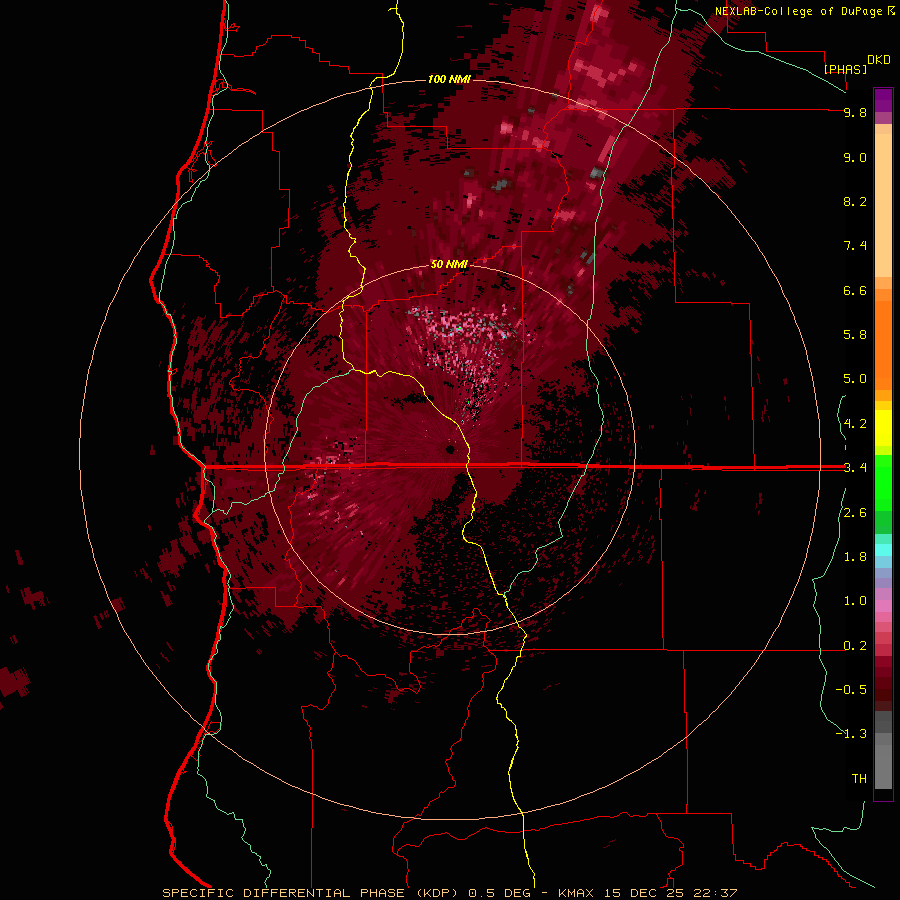Pick the gray band beside TH
This screenshot has width=900, height=900.
point(883,766)
